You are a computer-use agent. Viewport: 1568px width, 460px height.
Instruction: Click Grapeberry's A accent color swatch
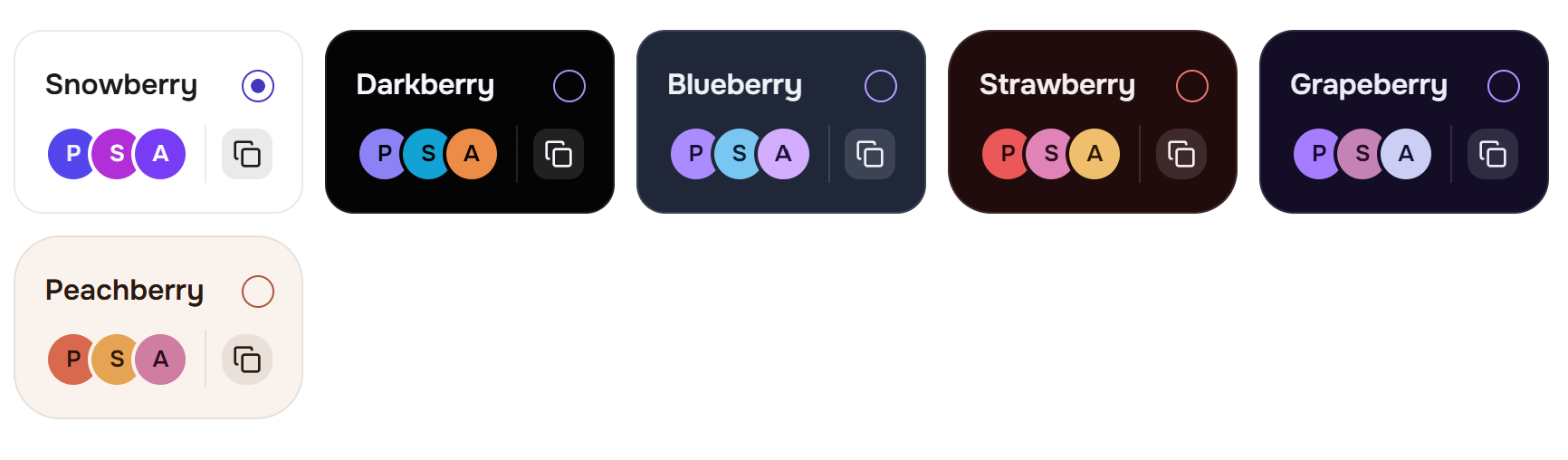[x=1406, y=154]
